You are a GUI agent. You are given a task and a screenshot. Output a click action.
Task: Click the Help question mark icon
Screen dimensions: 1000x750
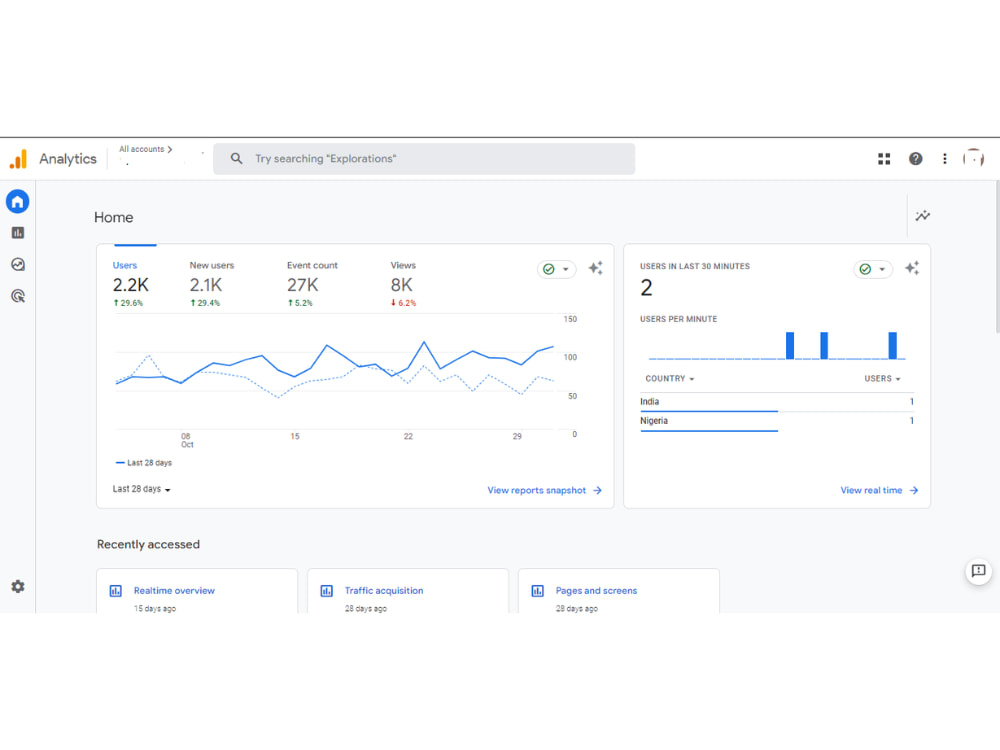tap(915, 158)
